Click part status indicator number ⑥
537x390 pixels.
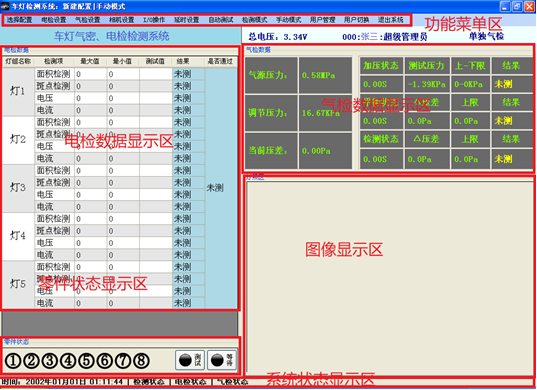105,361
